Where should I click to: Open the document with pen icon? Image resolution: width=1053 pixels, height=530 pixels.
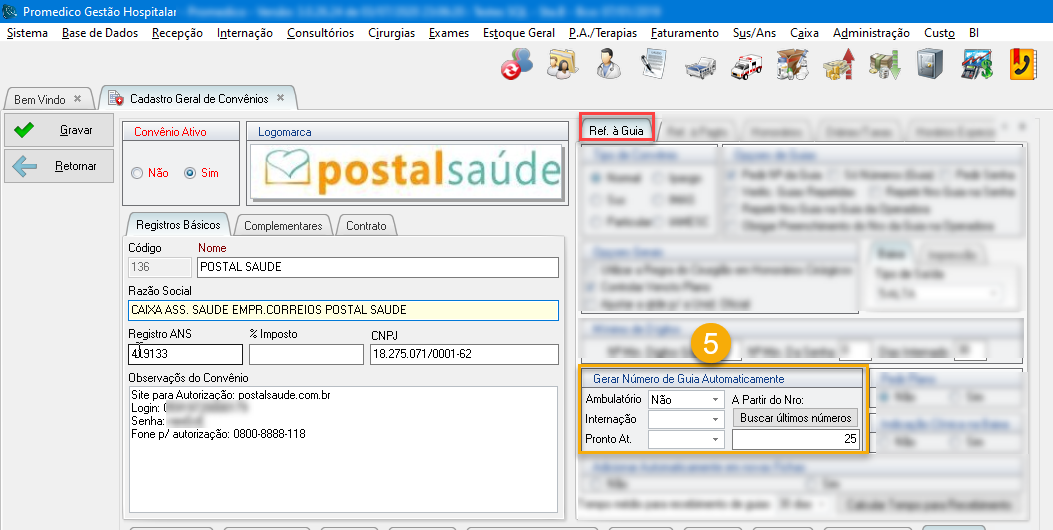[x=653, y=65]
